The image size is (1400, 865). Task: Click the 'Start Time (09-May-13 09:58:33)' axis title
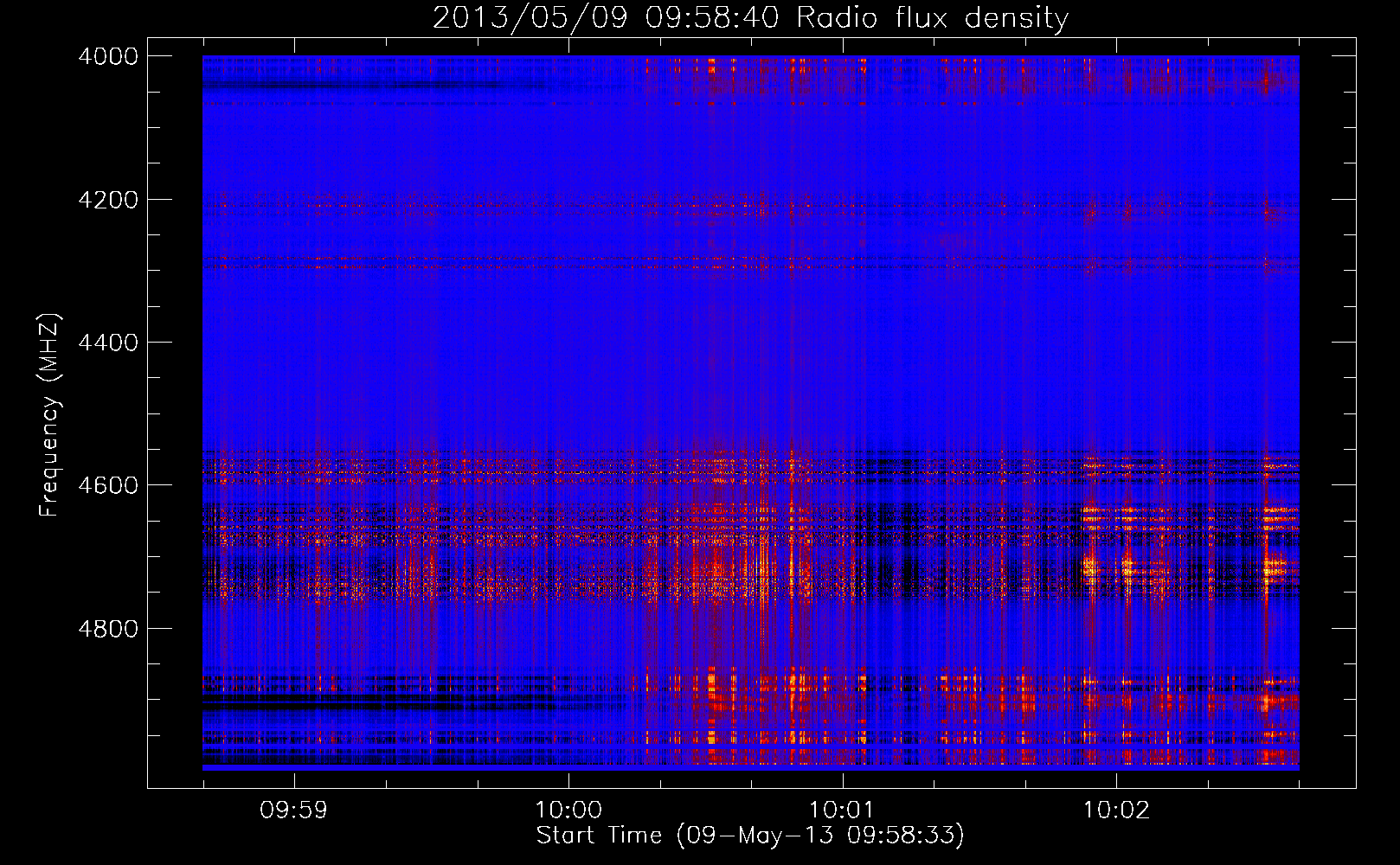[750, 836]
